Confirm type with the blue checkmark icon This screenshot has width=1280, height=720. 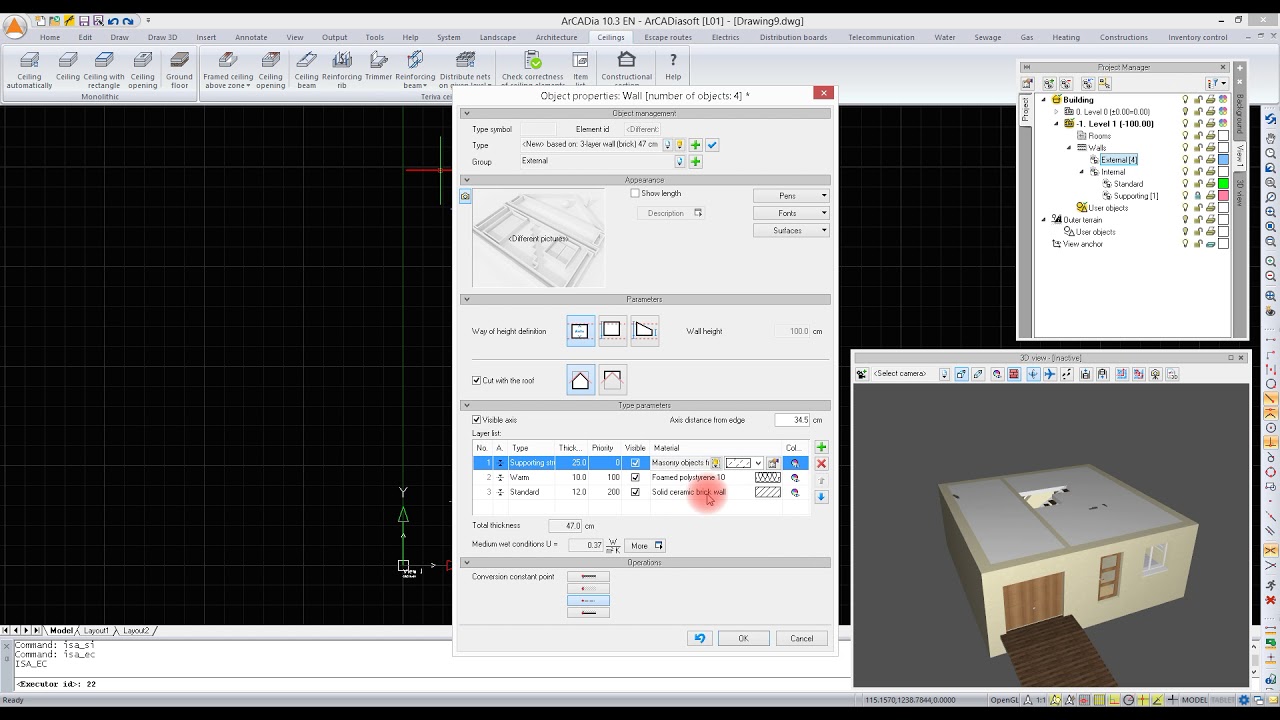tap(712, 145)
